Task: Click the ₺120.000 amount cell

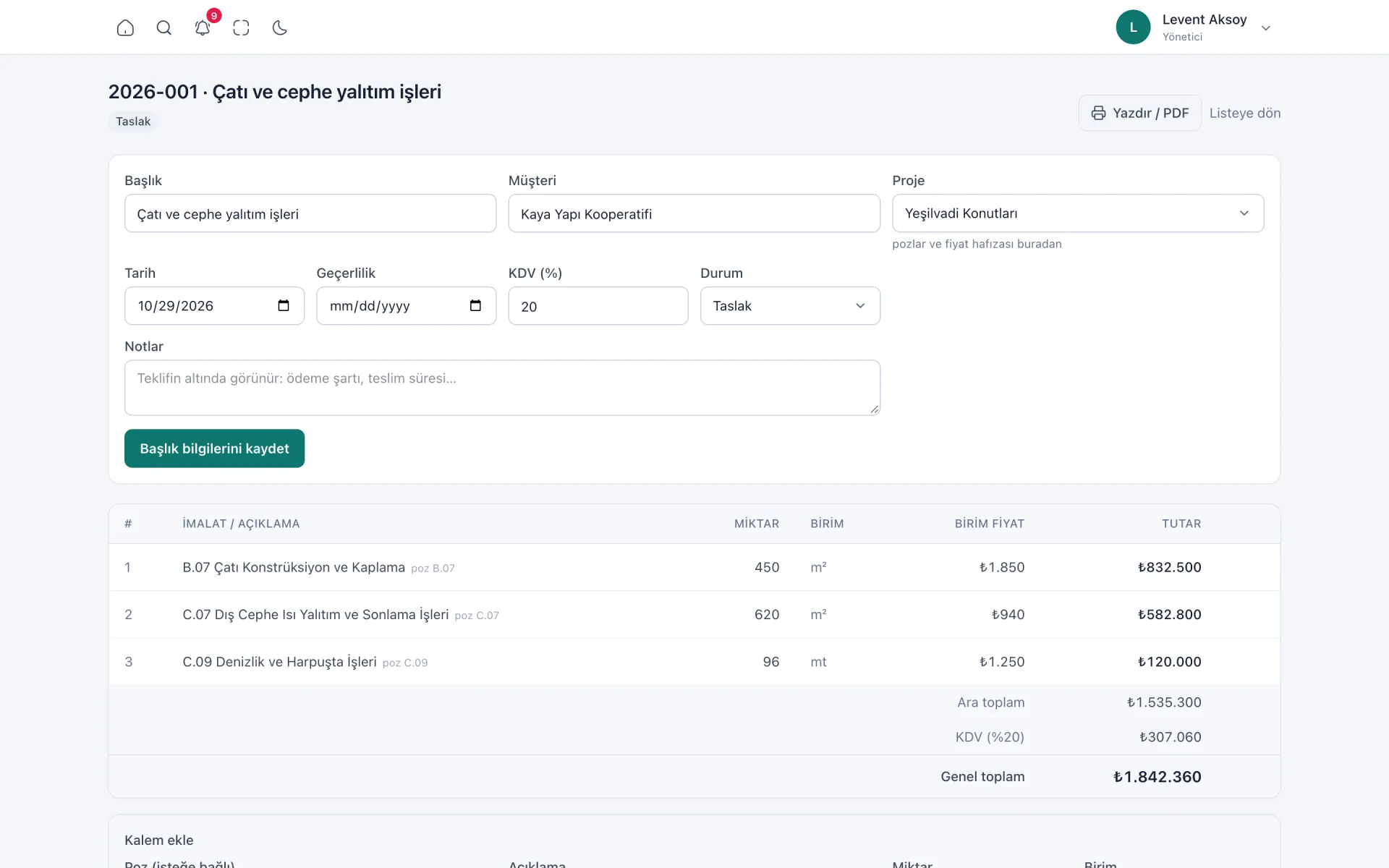Action: click(1169, 661)
